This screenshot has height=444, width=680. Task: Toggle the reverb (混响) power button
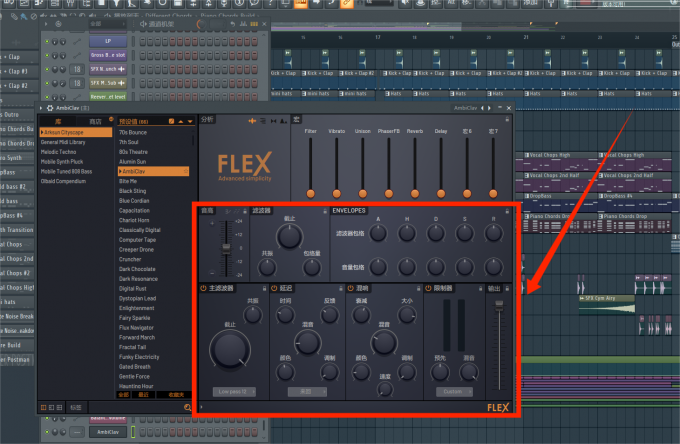(x=351, y=289)
